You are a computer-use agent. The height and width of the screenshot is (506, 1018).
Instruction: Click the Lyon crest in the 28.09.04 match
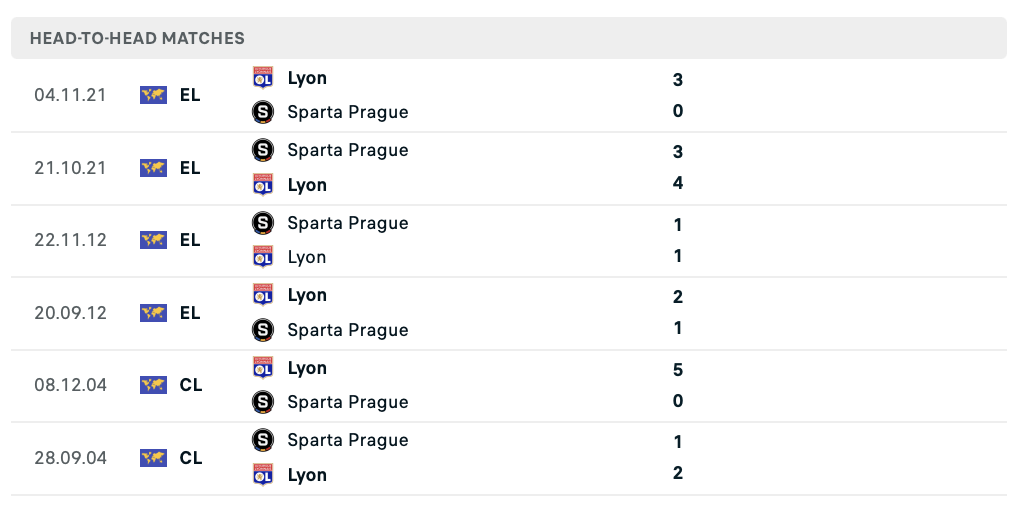pyautogui.click(x=262, y=475)
